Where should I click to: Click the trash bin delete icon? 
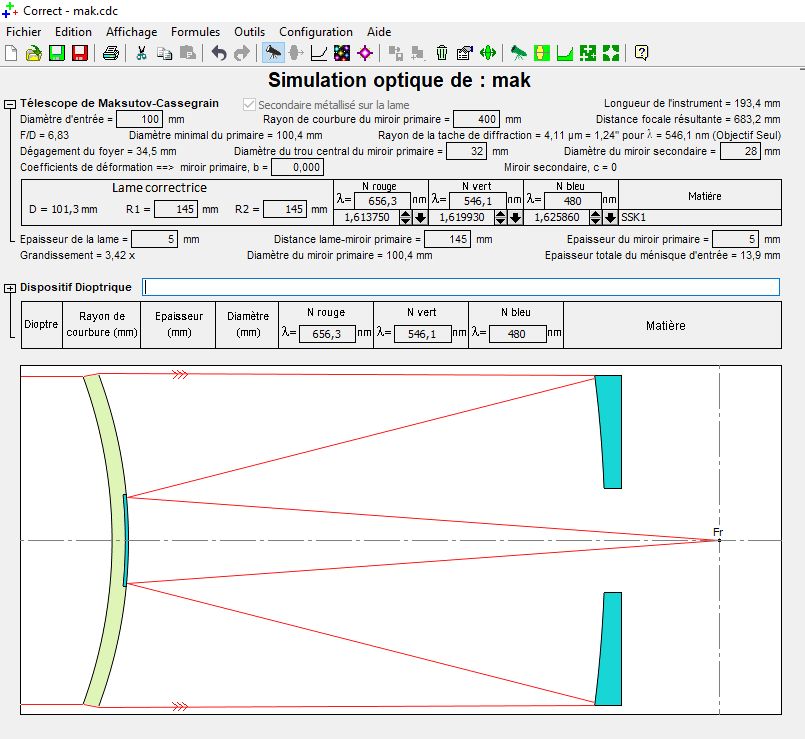point(442,53)
